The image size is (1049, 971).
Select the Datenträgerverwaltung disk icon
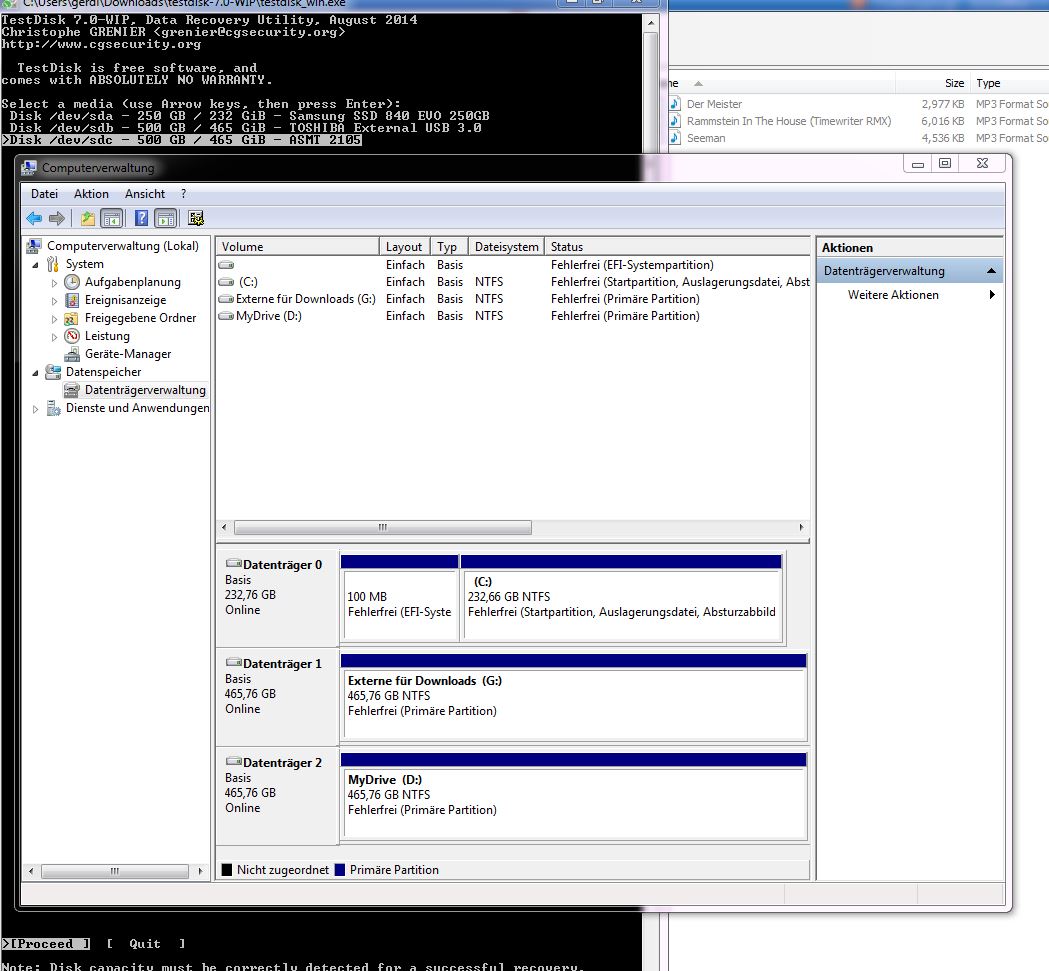72,390
